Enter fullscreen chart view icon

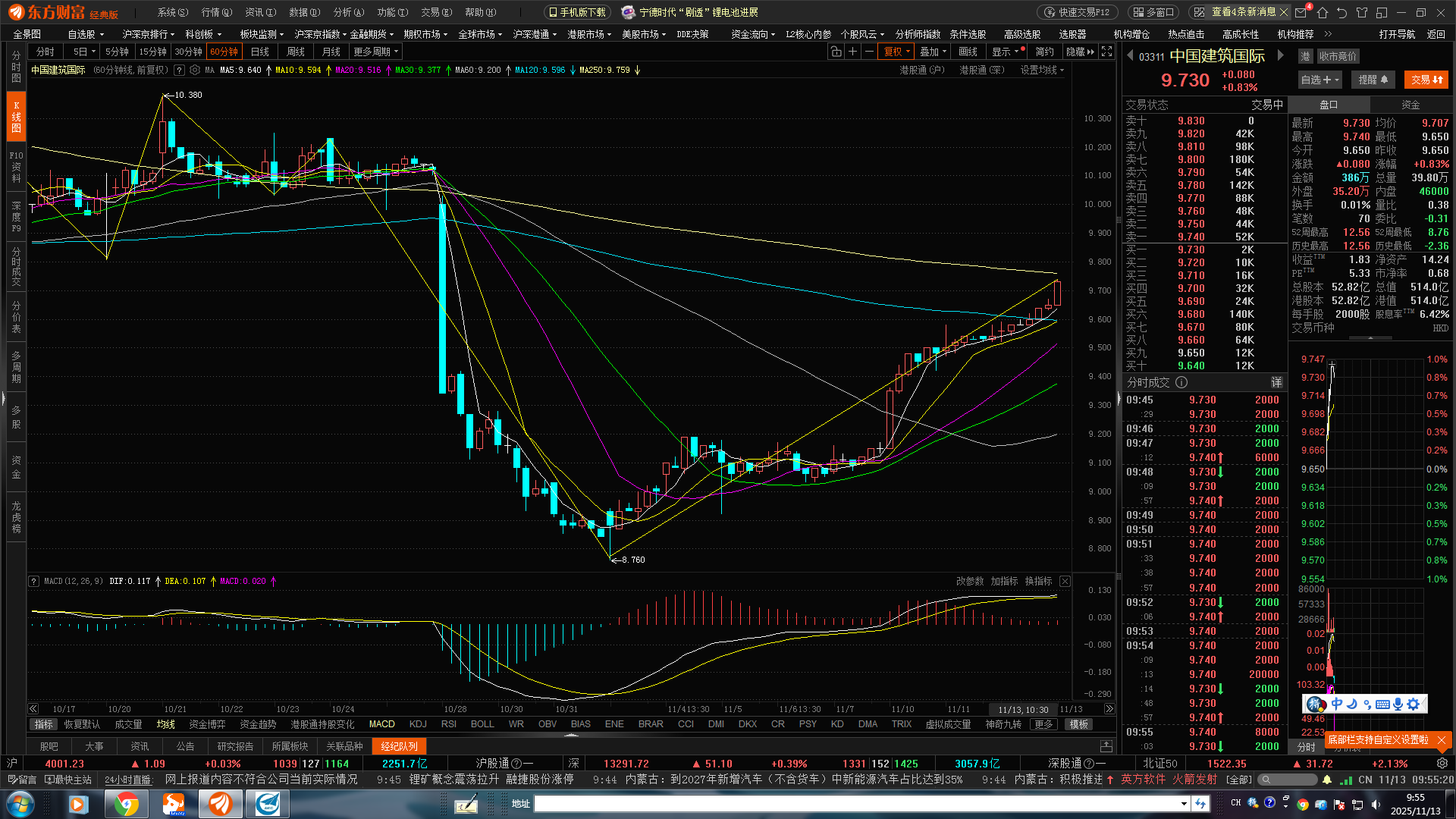[x=1107, y=52]
